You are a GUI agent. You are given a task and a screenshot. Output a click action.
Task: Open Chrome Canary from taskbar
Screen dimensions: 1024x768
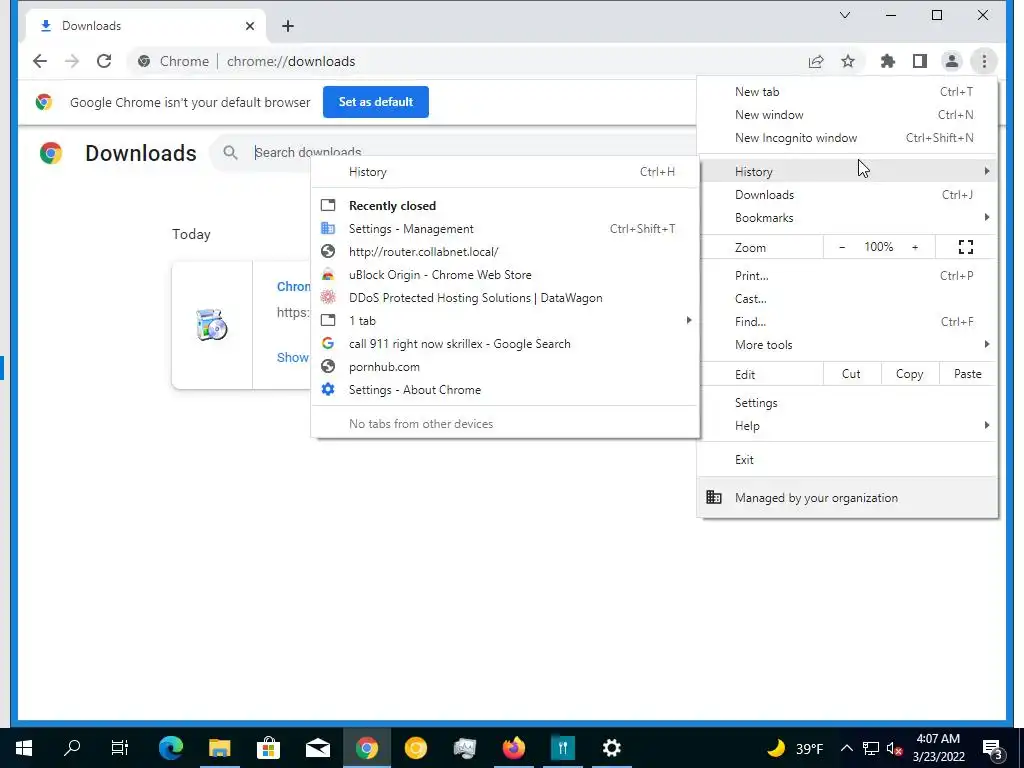416,748
